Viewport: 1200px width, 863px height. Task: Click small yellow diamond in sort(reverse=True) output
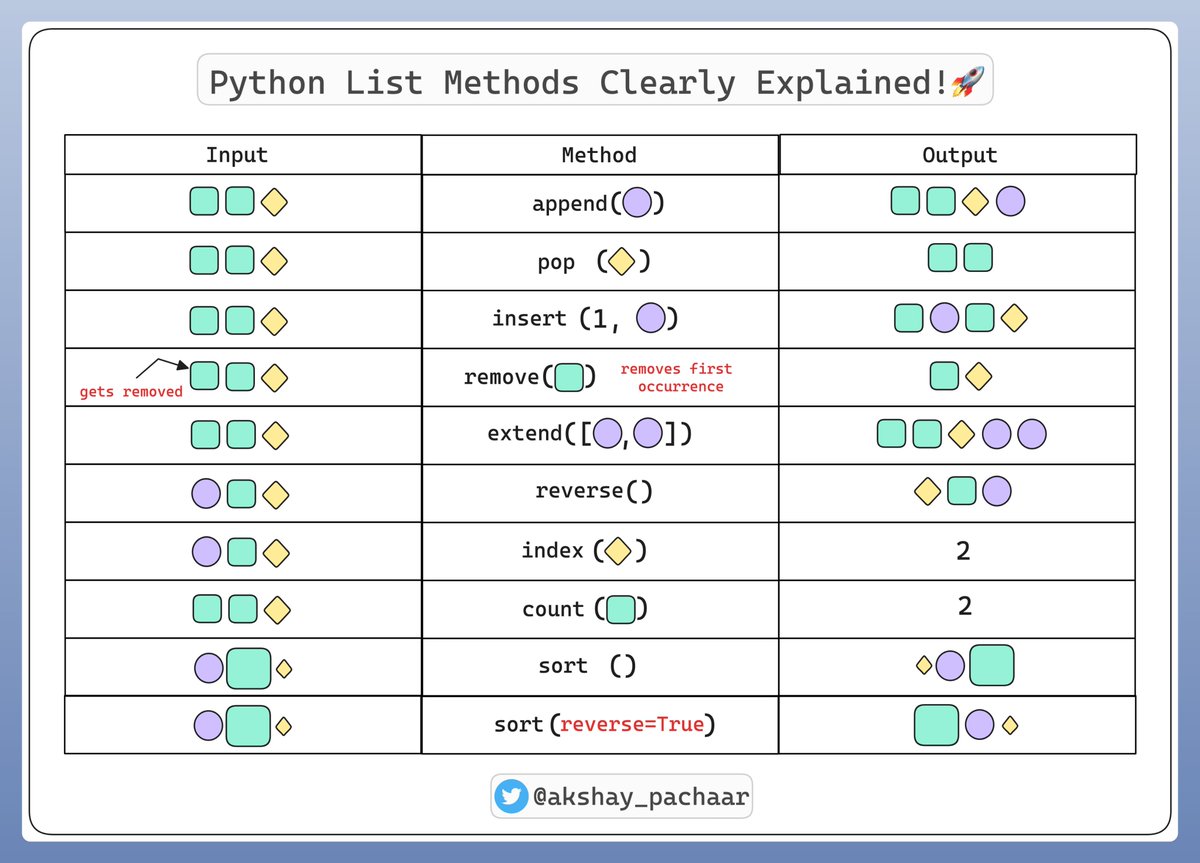[1010, 724]
